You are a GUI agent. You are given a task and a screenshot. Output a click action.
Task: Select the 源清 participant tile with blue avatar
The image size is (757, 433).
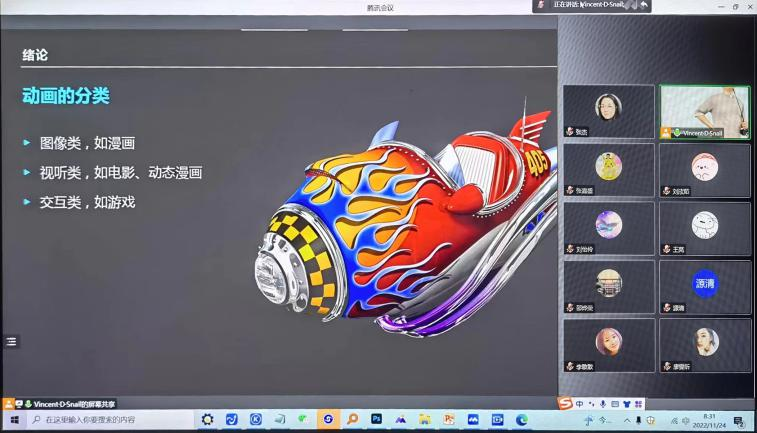click(x=705, y=287)
